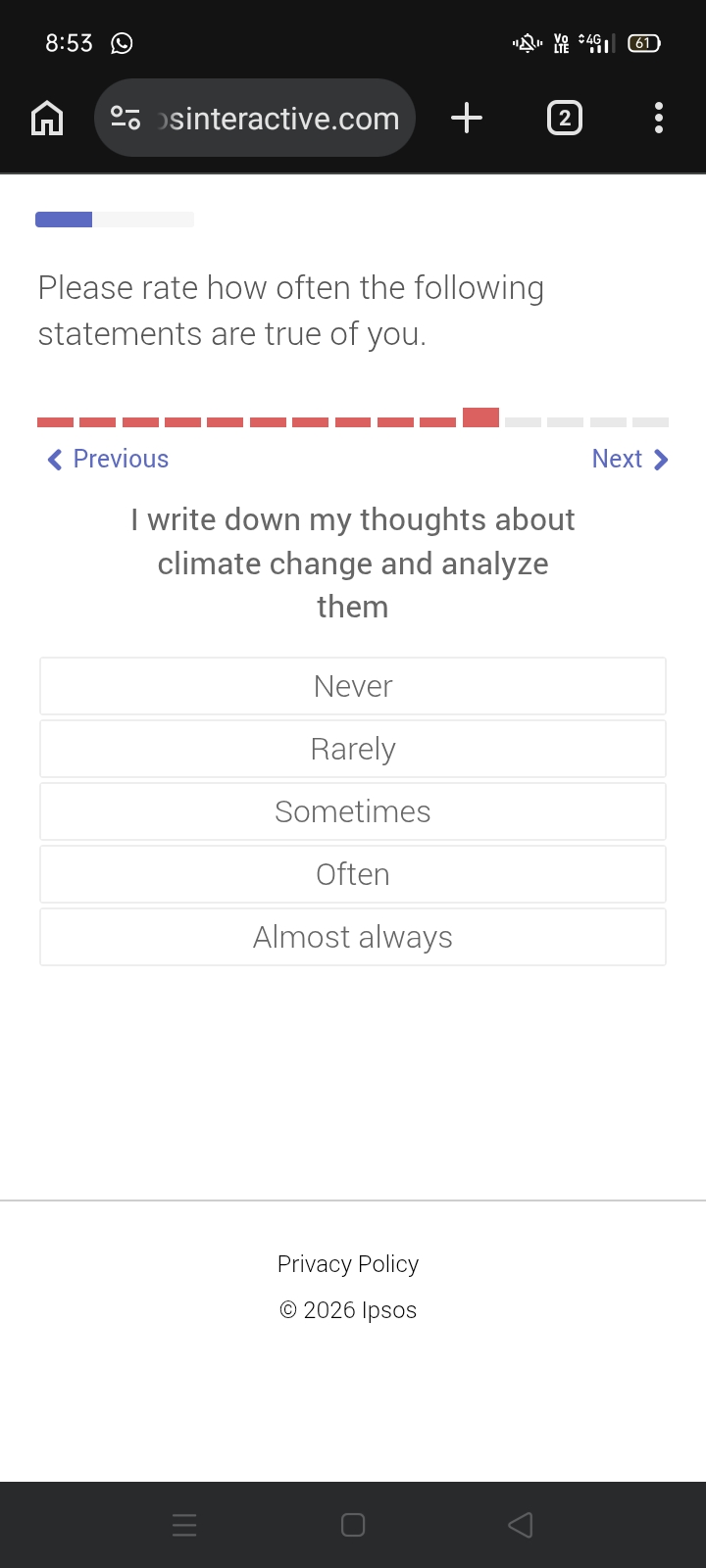Open the Privacy Policy link
The width and height of the screenshot is (706, 1568).
pos(348,1264)
